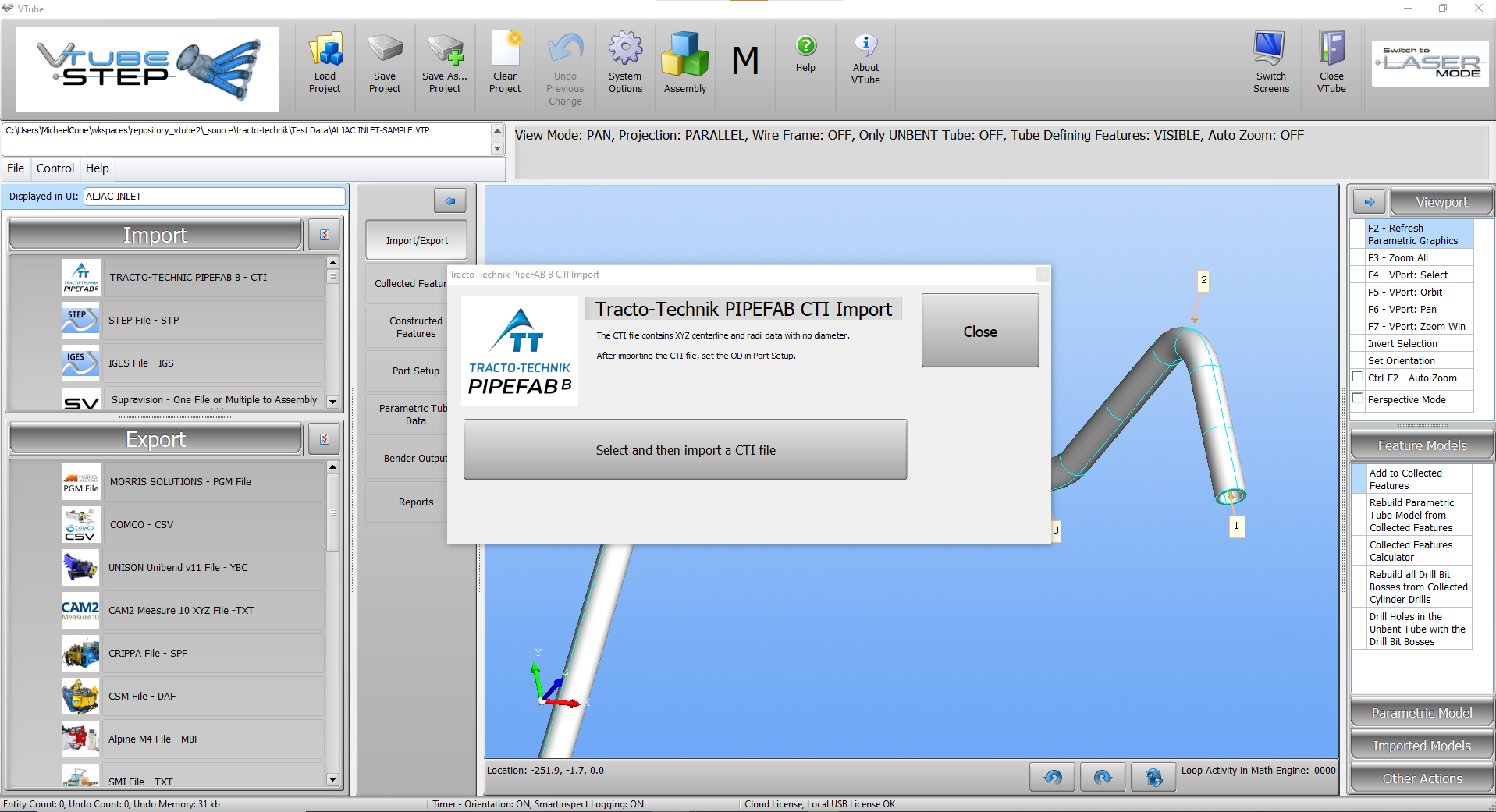Expand the Imported Models panel
This screenshot has height=812, width=1496.
(1422, 746)
